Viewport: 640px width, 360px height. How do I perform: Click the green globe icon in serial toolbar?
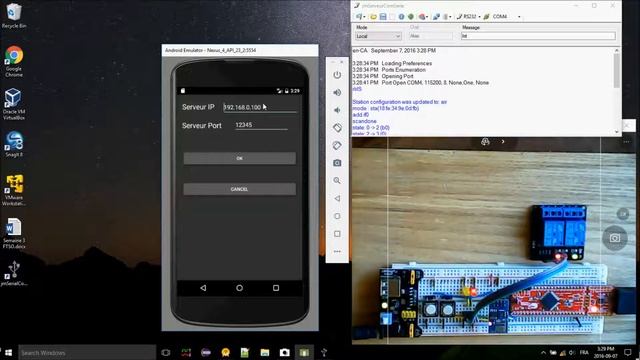pos(411,17)
